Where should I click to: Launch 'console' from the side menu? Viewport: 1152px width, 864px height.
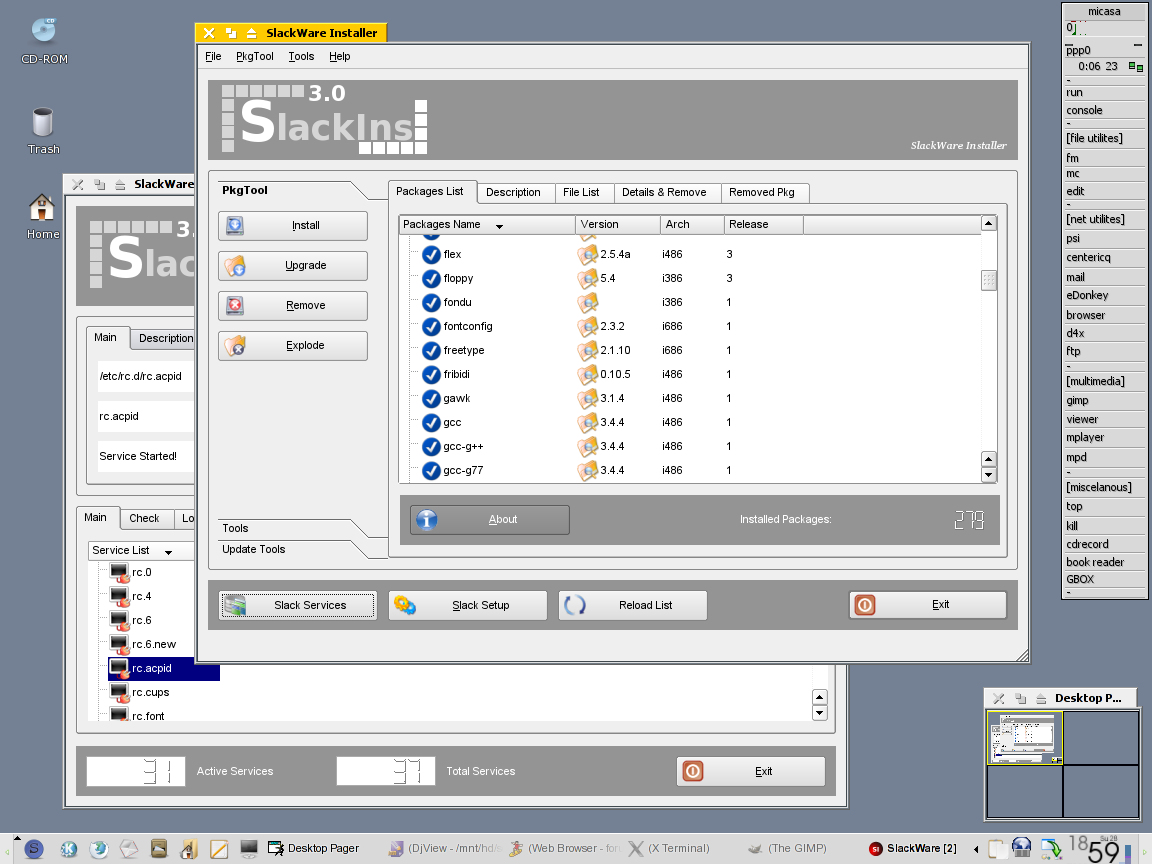pyautogui.click(x=1104, y=110)
